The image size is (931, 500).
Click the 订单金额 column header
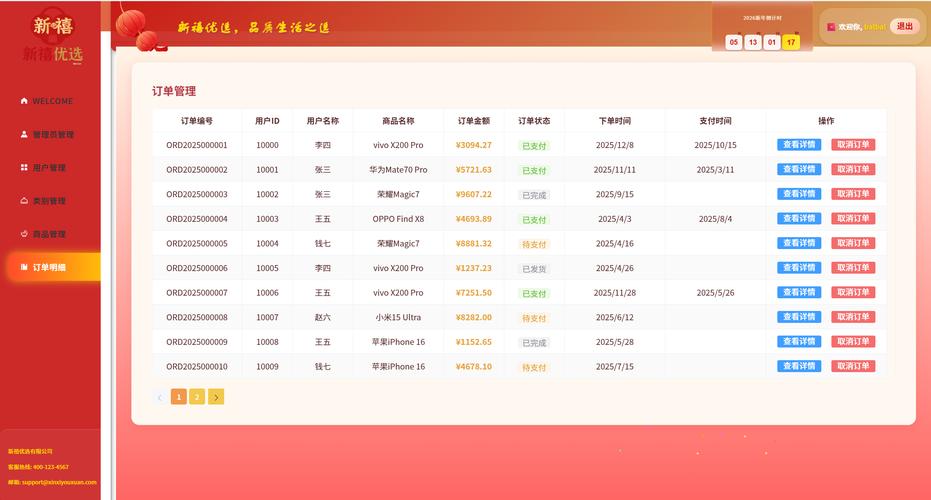(473, 121)
